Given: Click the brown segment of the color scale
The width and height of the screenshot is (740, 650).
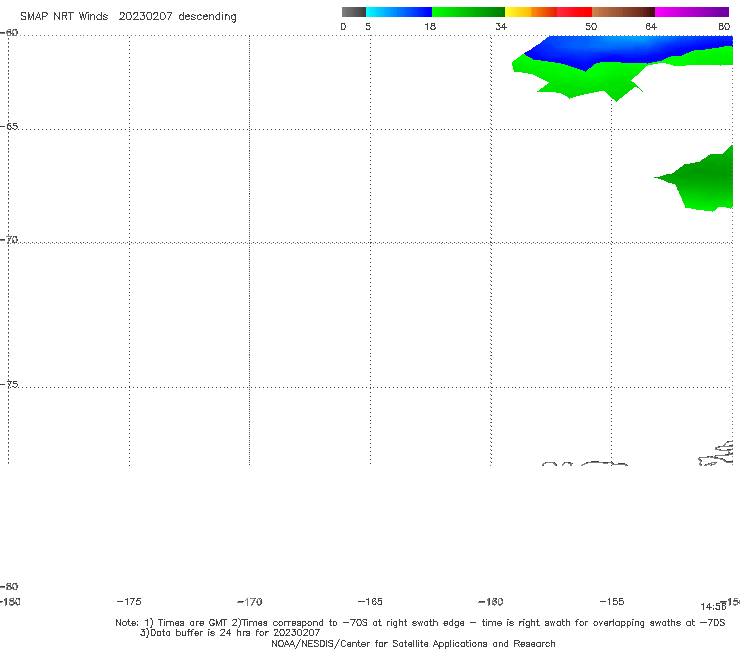Looking at the screenshot, I should [623, 12].
